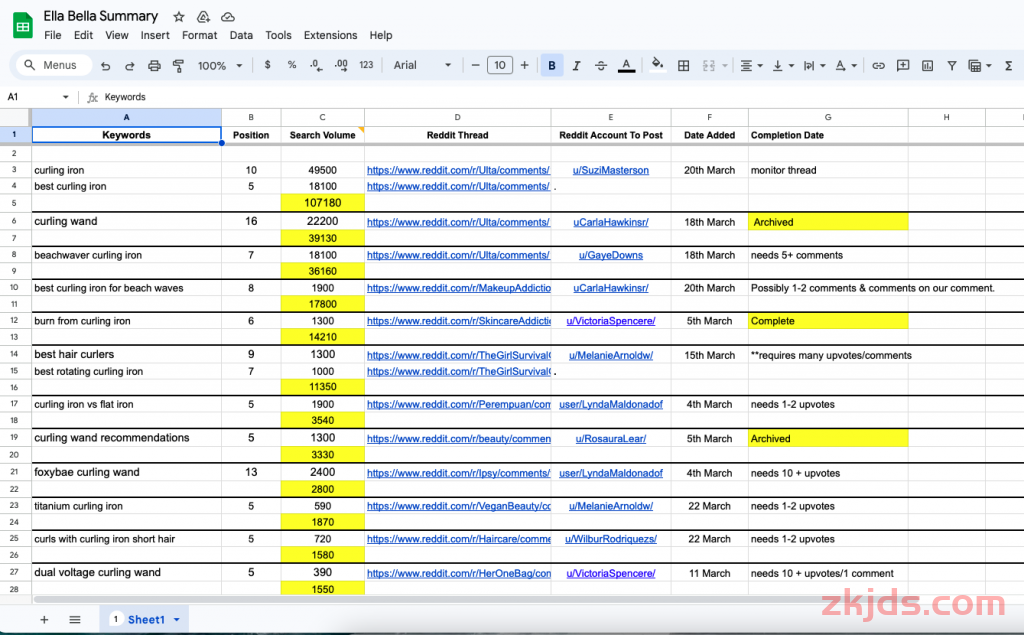Open the 123 more number formats menu
The width and height of the screenshot is (1024, 635).
[x=366, y=65]
